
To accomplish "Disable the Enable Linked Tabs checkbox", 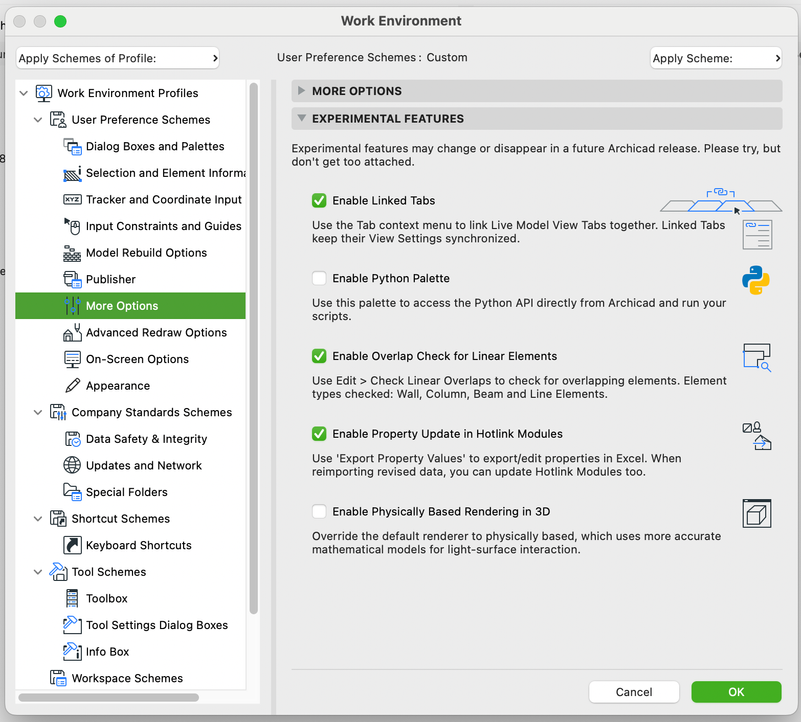I will pos(319,200).
